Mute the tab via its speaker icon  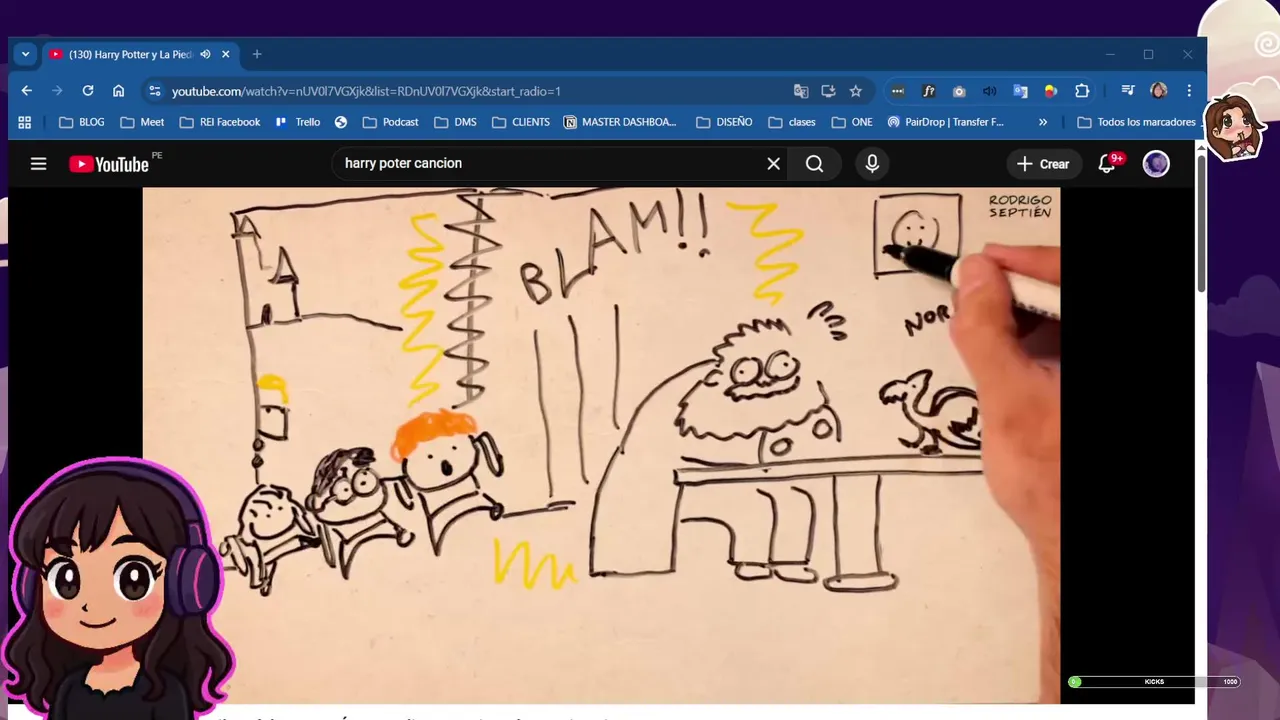tap(205, 54)
